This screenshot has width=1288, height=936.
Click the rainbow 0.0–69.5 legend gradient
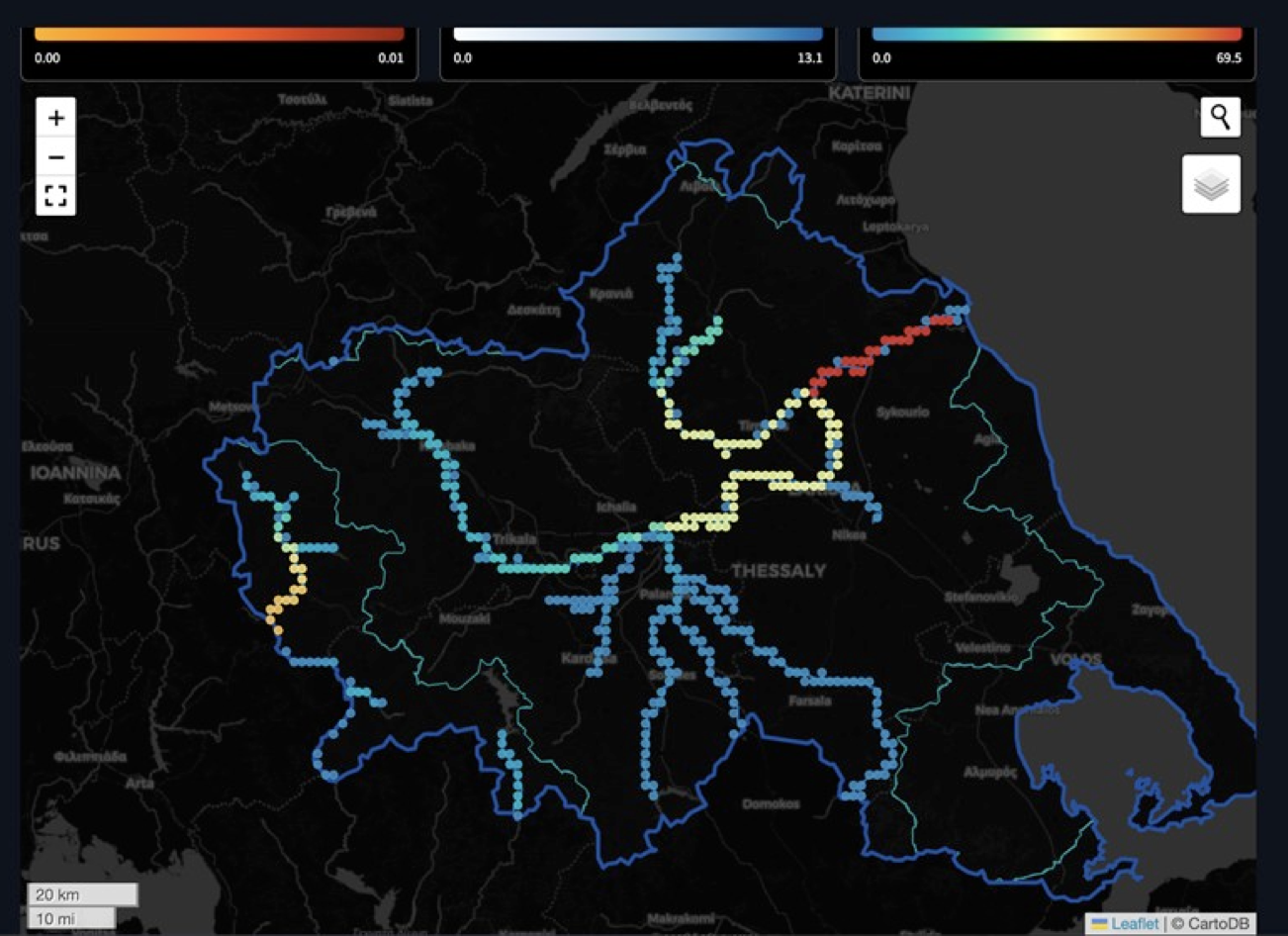1056,35
